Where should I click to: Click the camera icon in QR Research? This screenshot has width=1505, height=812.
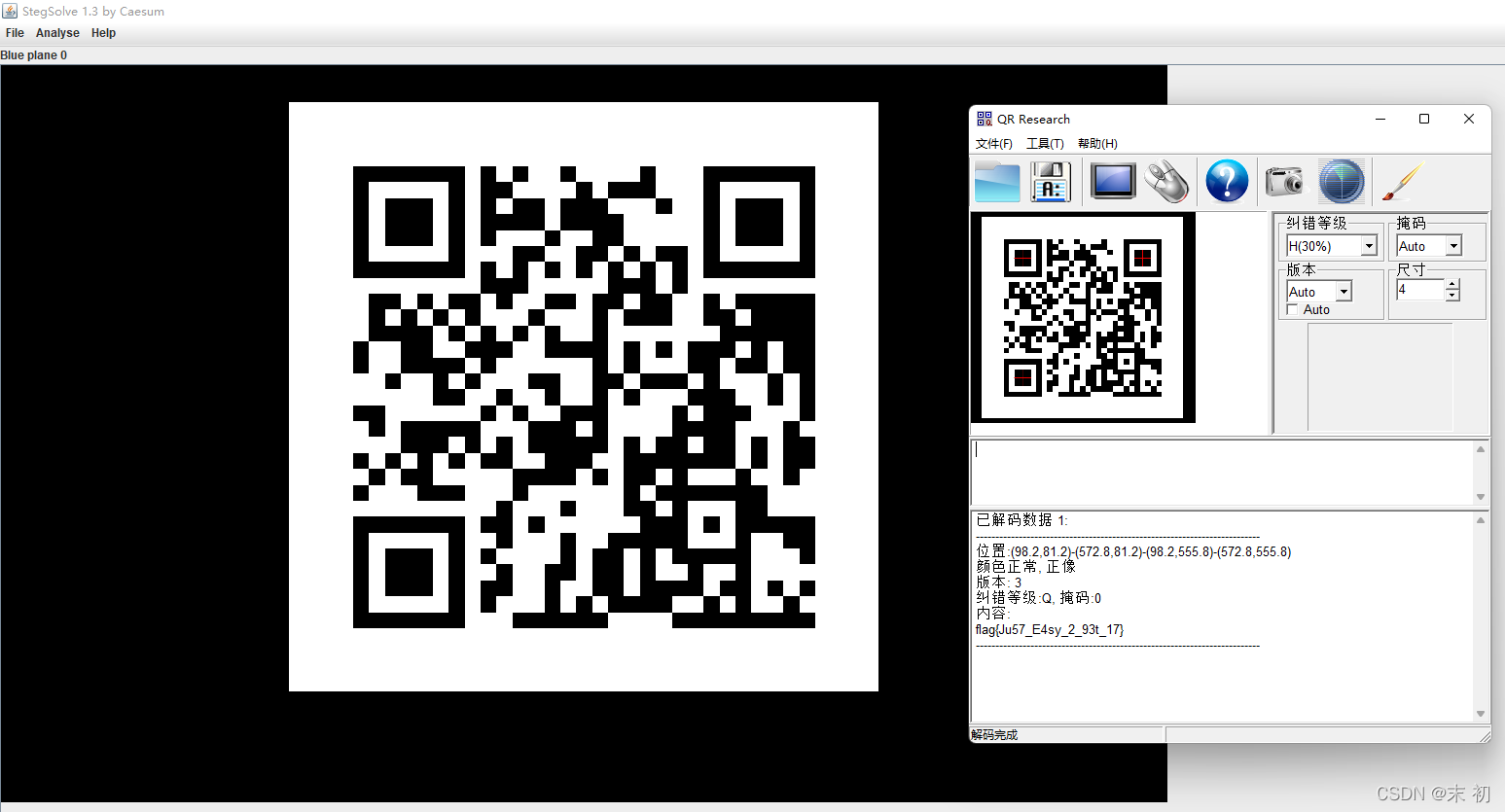click(1284, 182)
